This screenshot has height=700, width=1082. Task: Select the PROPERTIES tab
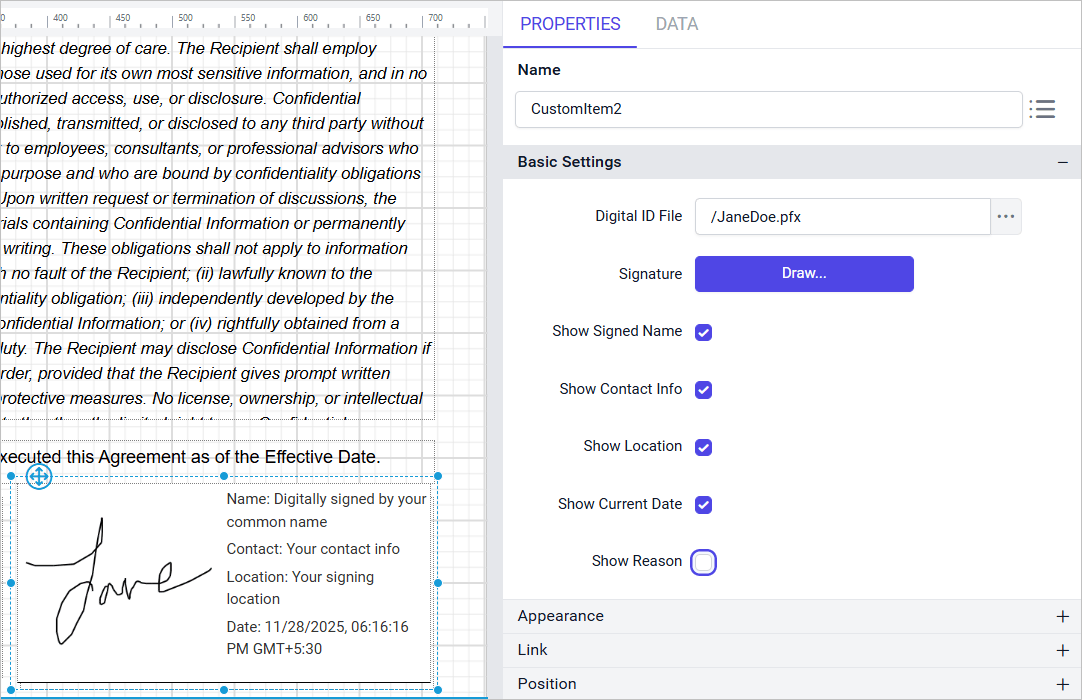pyautogui.click(x=570, y=24)
